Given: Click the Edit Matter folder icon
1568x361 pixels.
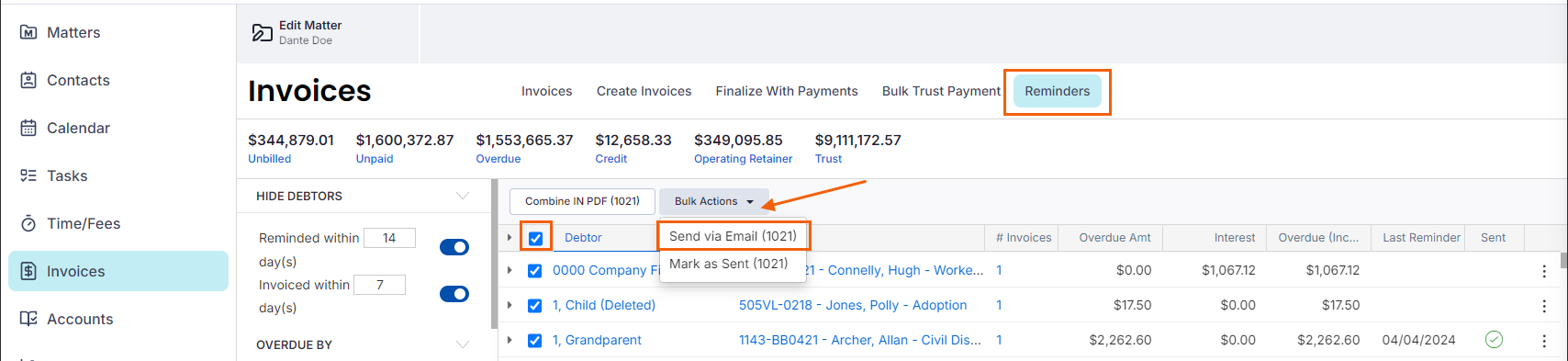Looking at the screenshot, I should 262,33.
